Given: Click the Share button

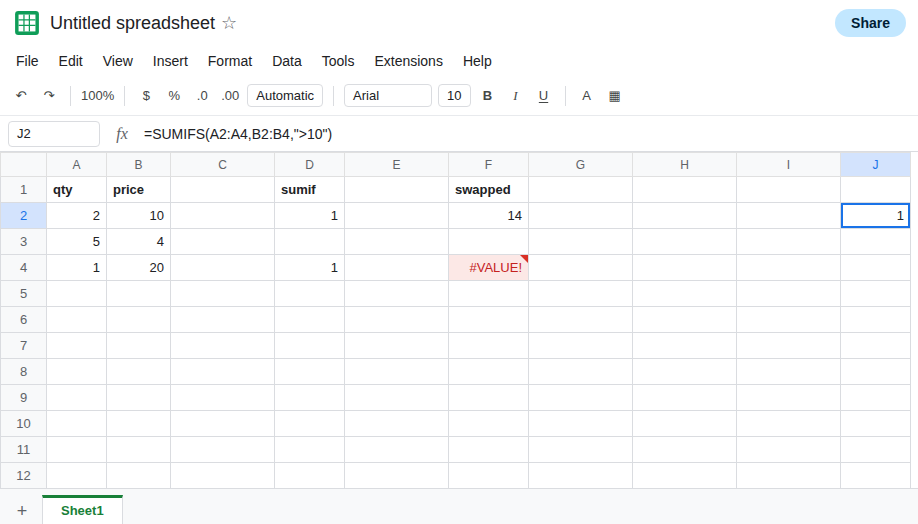Looking at the screenshot, I should pos(870,23).
